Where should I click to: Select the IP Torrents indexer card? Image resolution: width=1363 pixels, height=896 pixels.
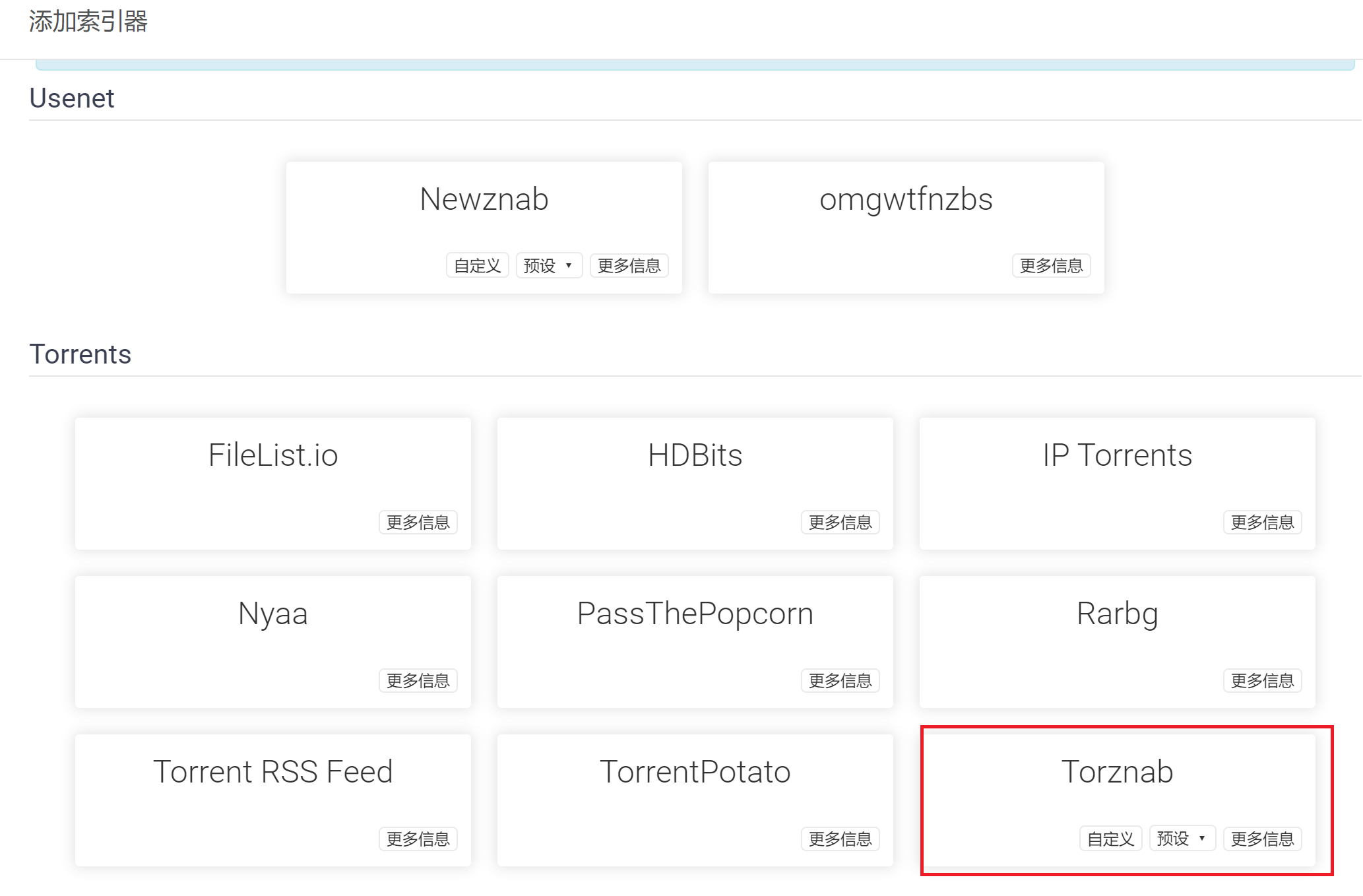[1118, 484]
